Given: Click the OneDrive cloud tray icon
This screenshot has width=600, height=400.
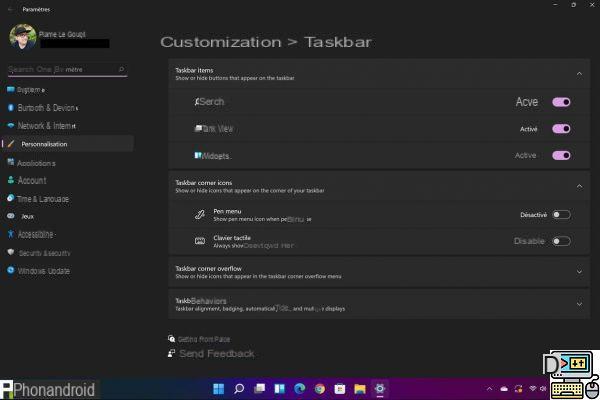Looking at the screenshot, I should pos(504,389).
